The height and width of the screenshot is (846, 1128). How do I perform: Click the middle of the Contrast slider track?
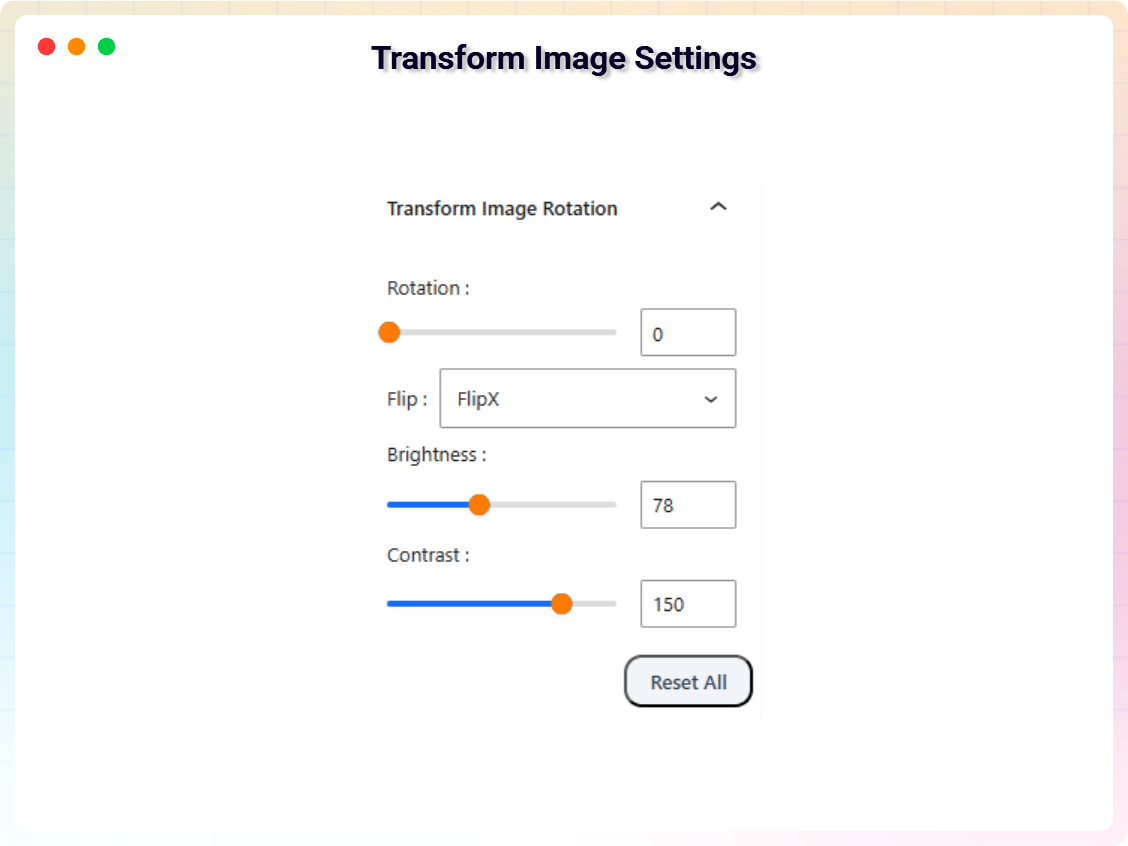click(x=501, y=604)
